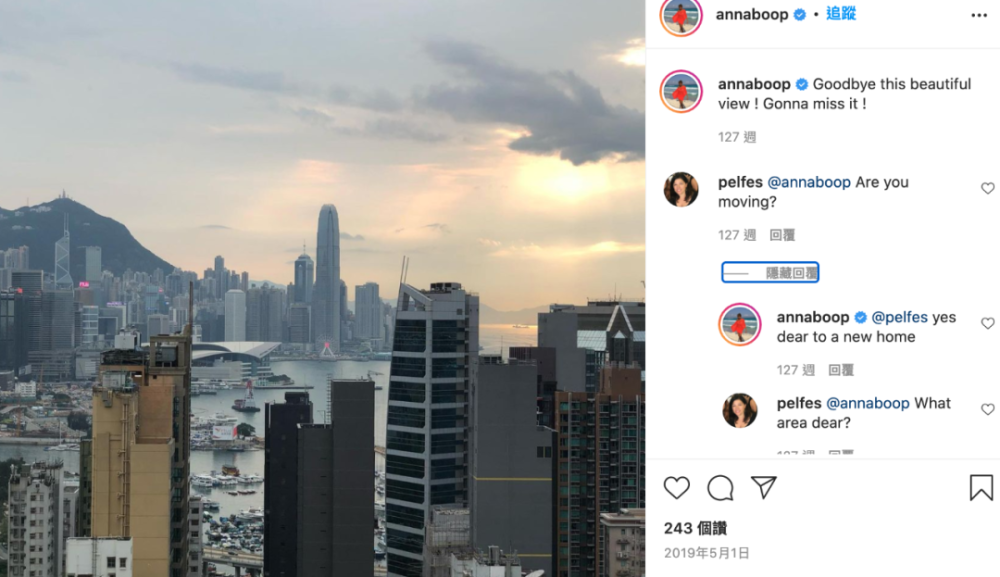Screen dimensions: 1000x577
Task: Collapse replies with 隱藏回覆 button
Action: point(770,273)
